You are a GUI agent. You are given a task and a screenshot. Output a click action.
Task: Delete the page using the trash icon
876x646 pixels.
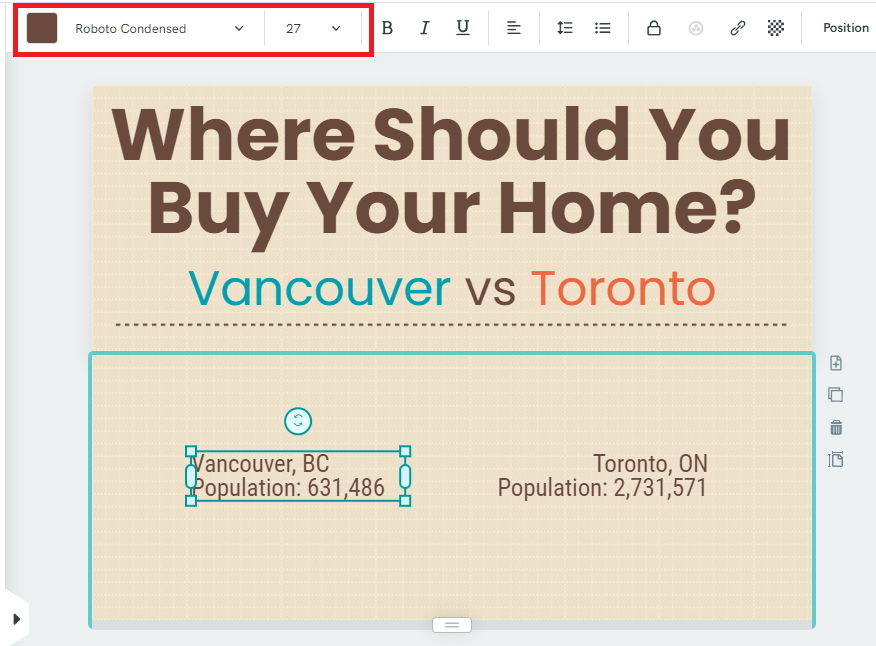(x=836, y=427)
